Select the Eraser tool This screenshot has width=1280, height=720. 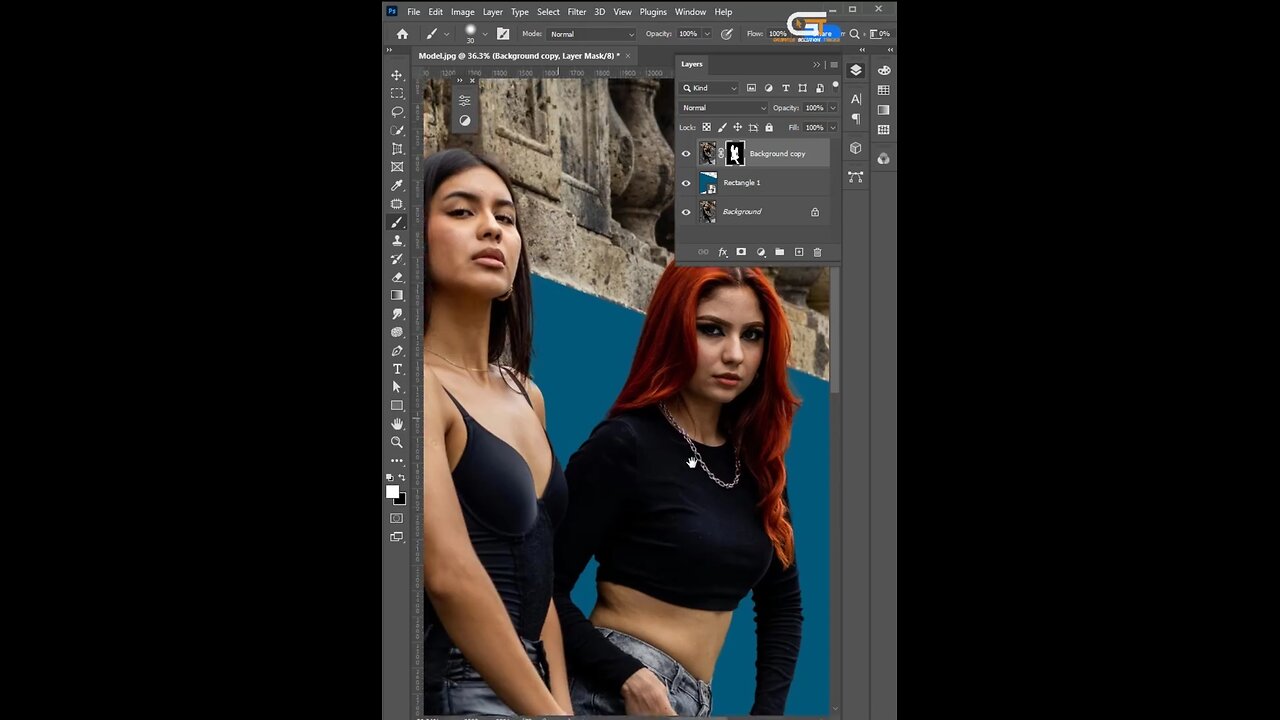[397, 277]
